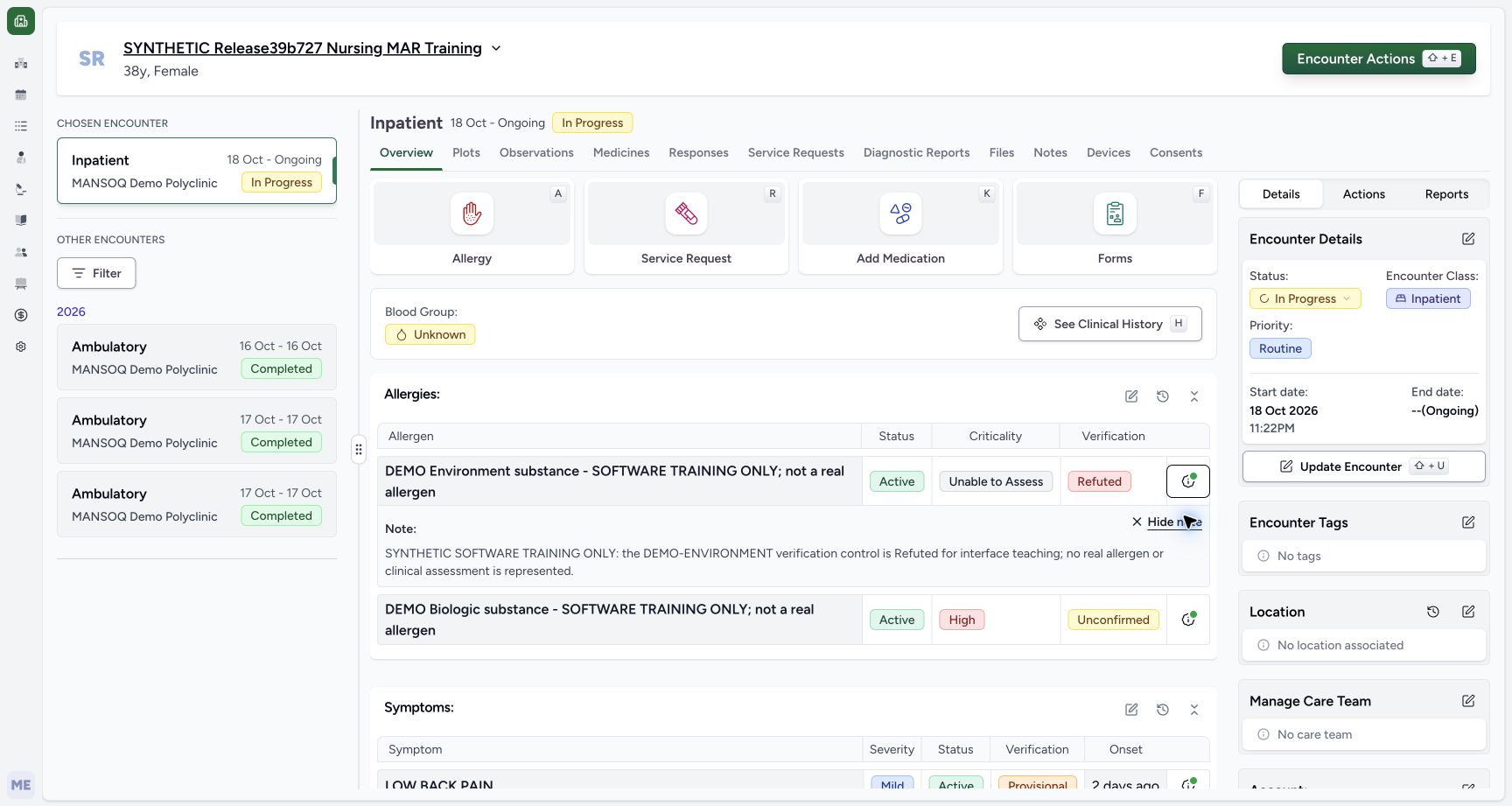Open the sidebar billing dollar icon

point(21,315)
